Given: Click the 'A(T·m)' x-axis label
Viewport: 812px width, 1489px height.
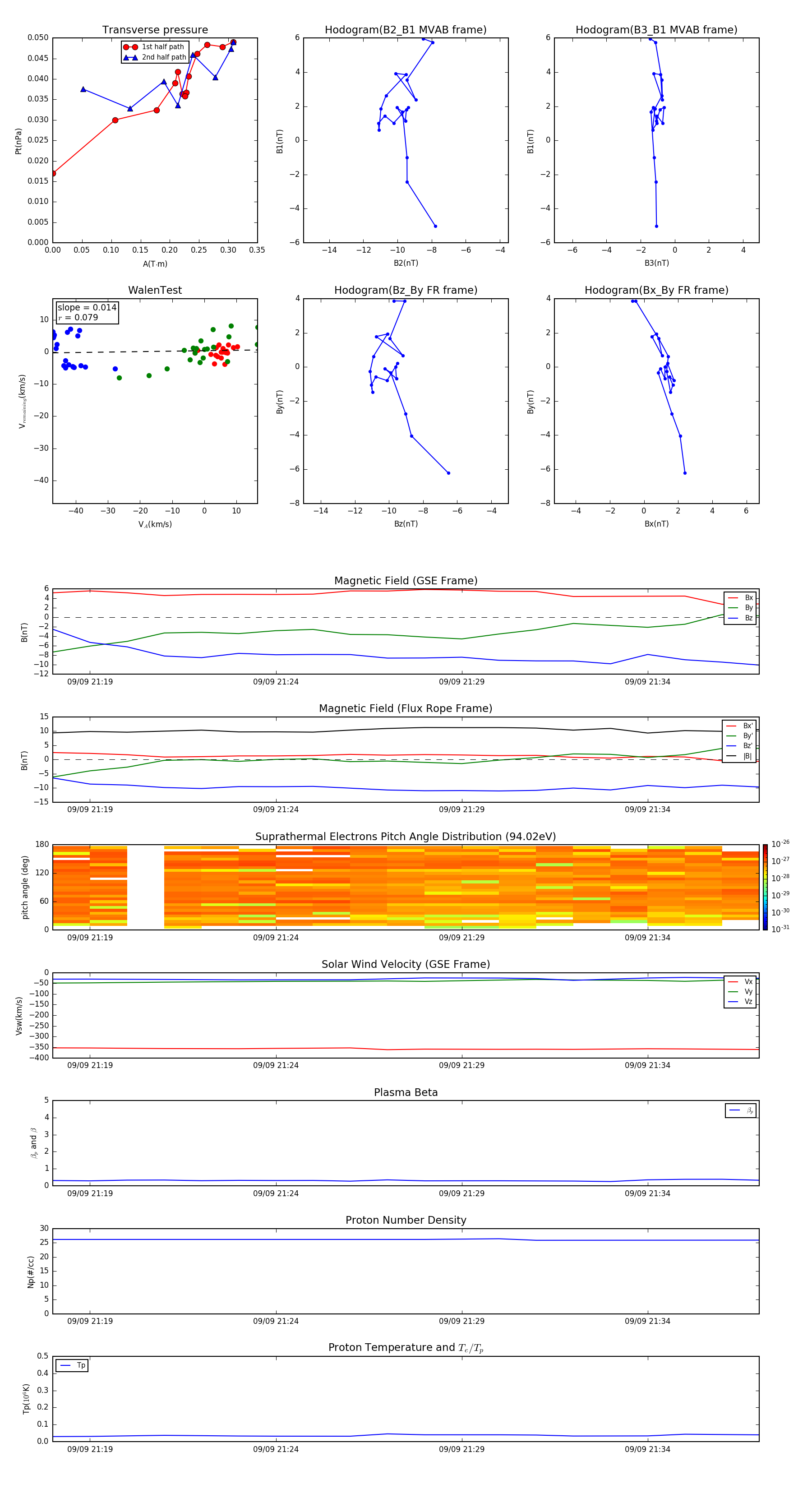Looking at the screenshot, I should click(155, 264).
